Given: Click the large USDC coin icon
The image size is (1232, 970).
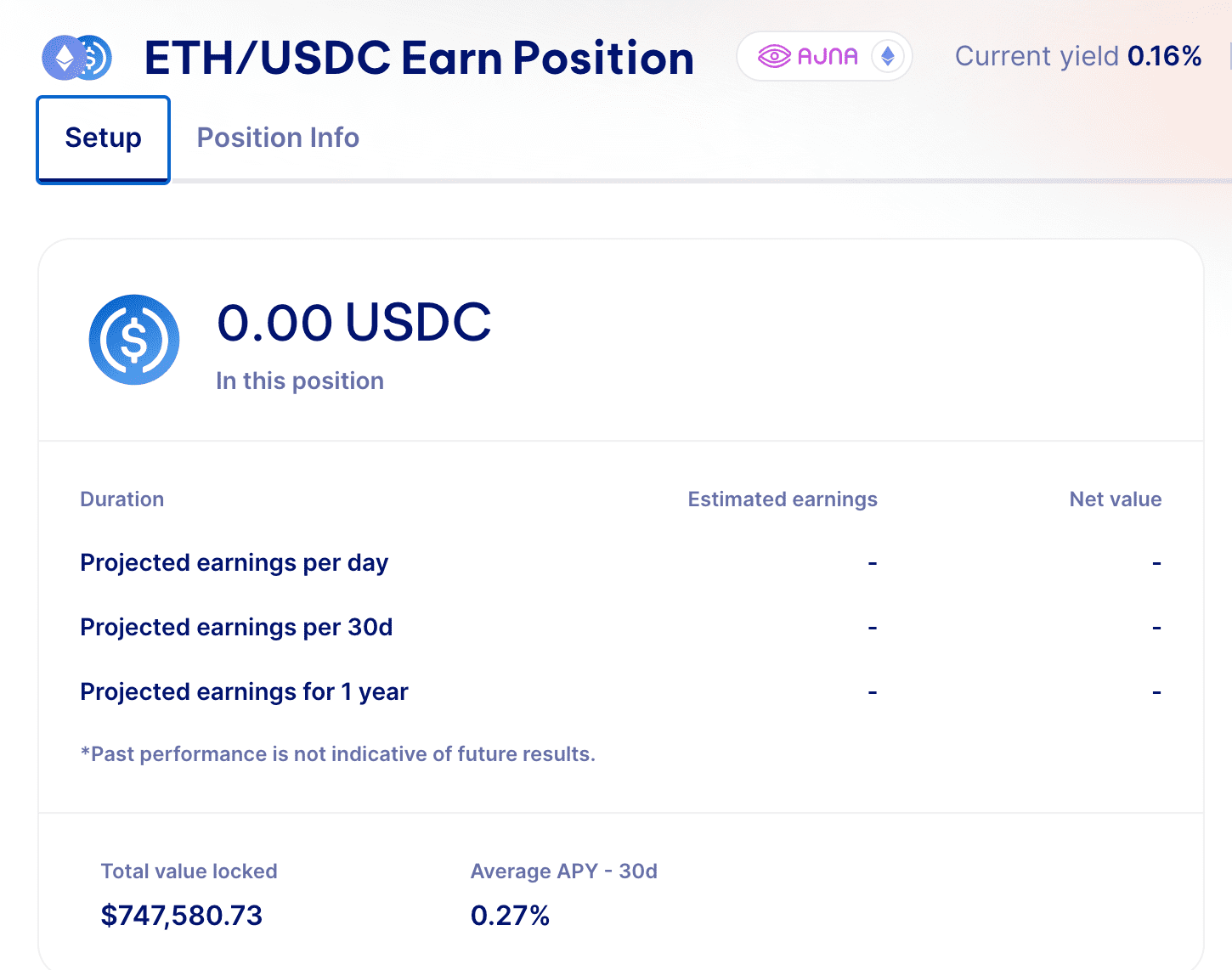Looking at the screenshot, I should point(134,340).
